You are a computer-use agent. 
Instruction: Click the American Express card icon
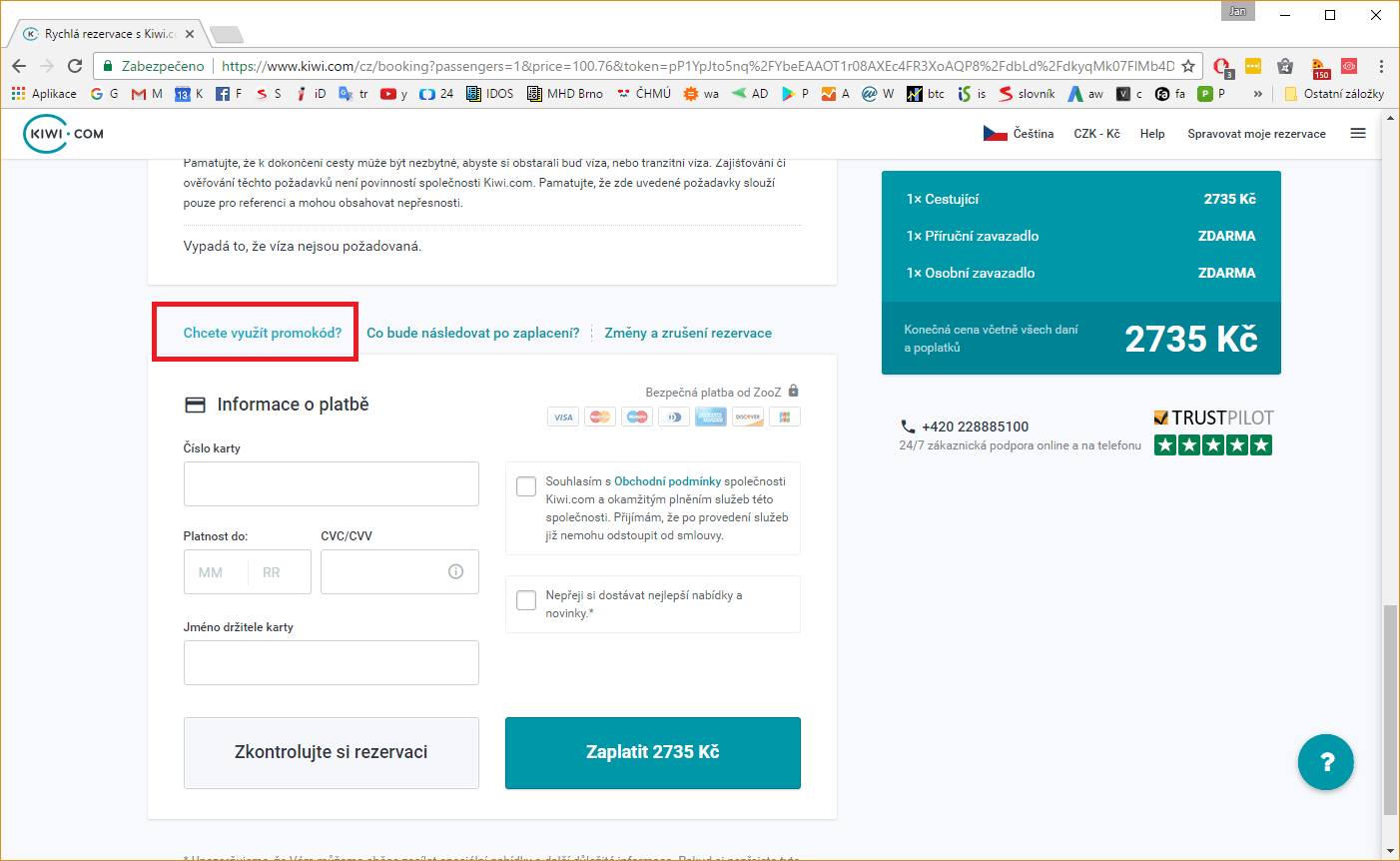[711, 417]
